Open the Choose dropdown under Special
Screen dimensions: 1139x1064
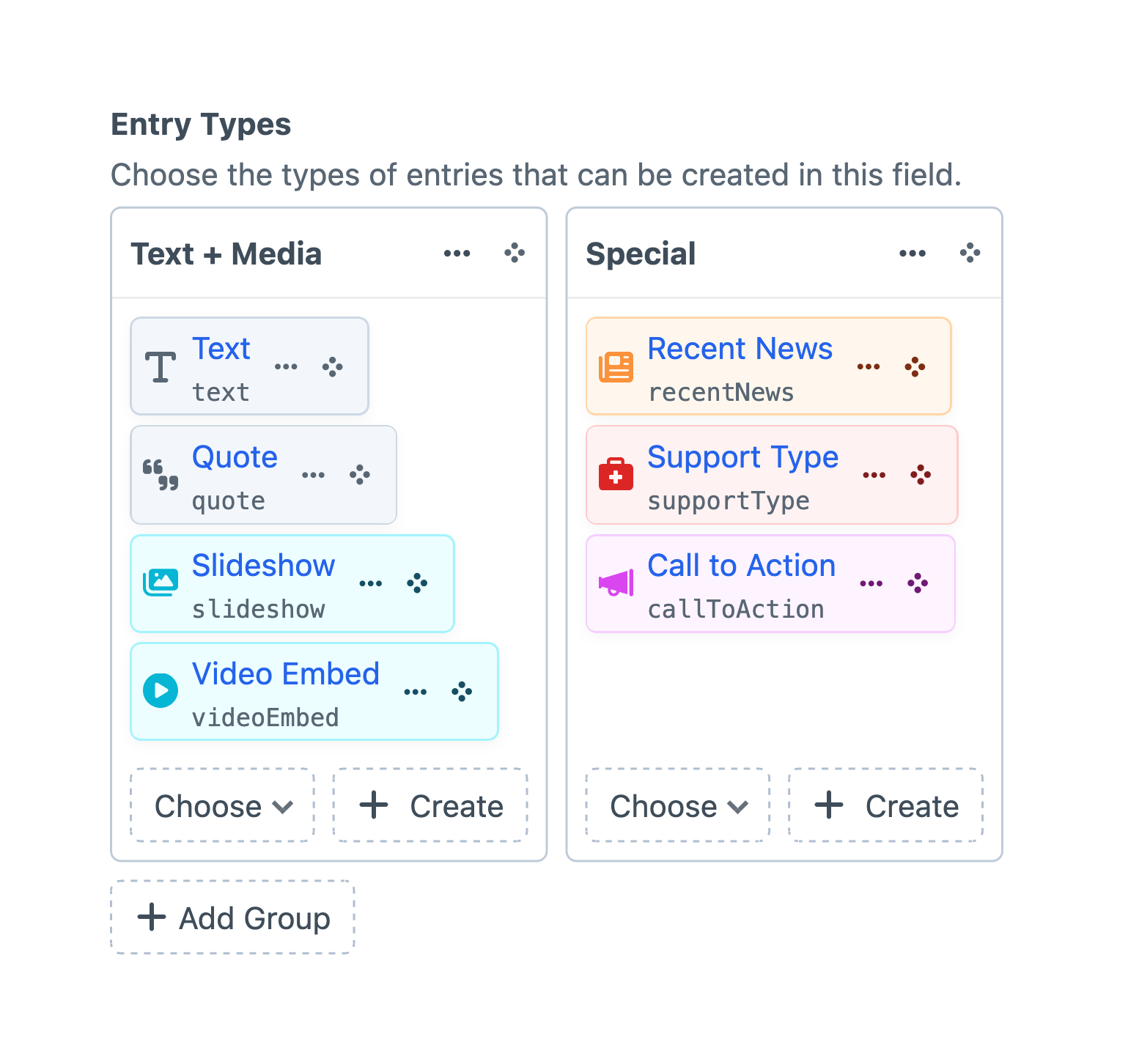click(677, 805)
